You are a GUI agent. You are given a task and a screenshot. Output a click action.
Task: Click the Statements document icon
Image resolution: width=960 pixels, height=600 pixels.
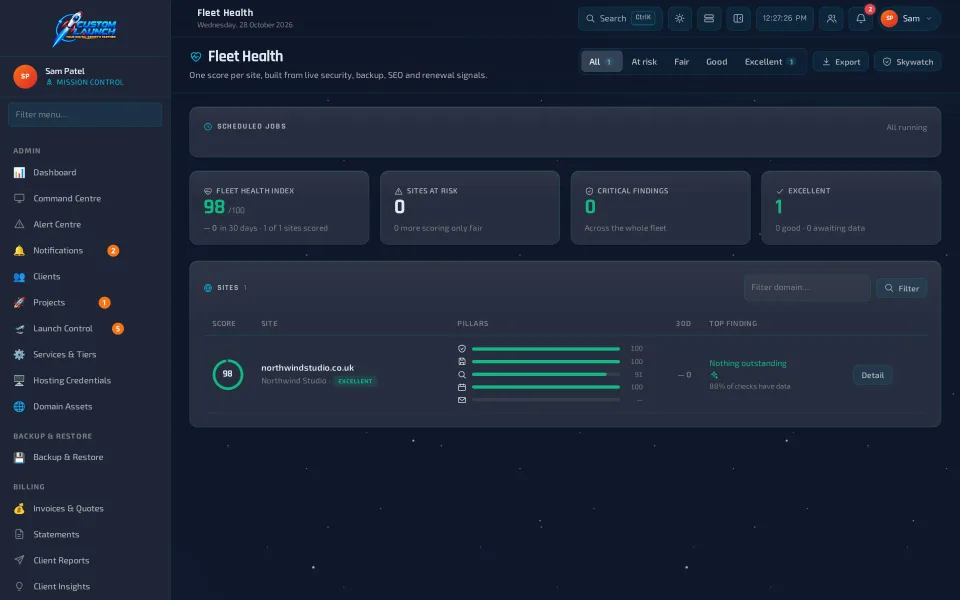tap(20, 534)
